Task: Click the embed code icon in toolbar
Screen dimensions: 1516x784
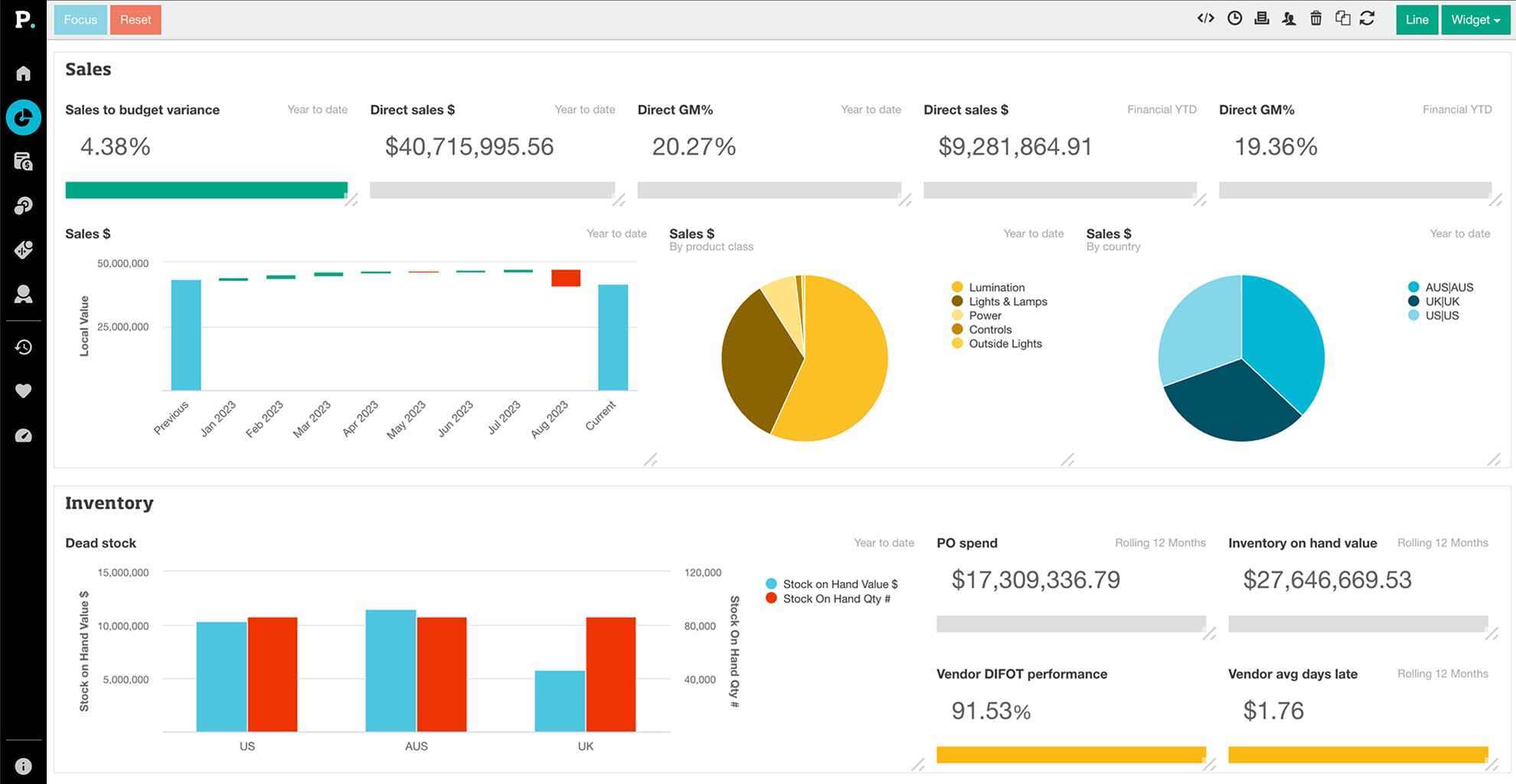Action: click(1205, 19)
